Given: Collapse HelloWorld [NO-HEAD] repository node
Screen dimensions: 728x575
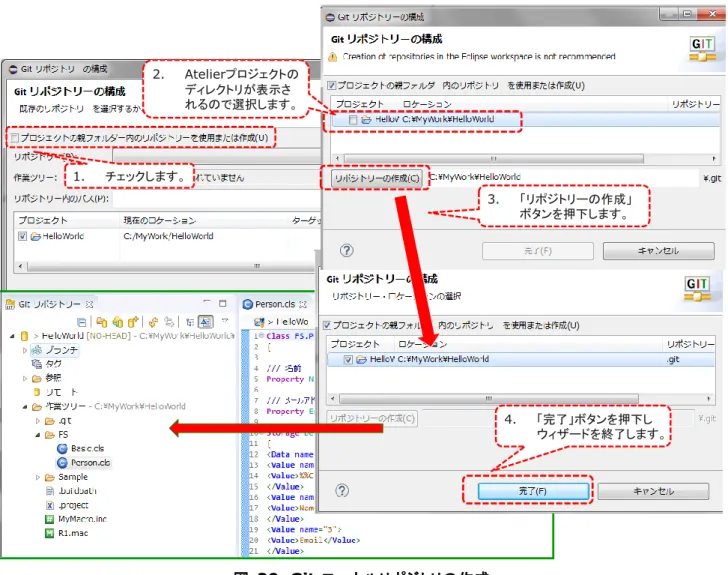Looking at the screenshot, I should [x=13, y=336].
